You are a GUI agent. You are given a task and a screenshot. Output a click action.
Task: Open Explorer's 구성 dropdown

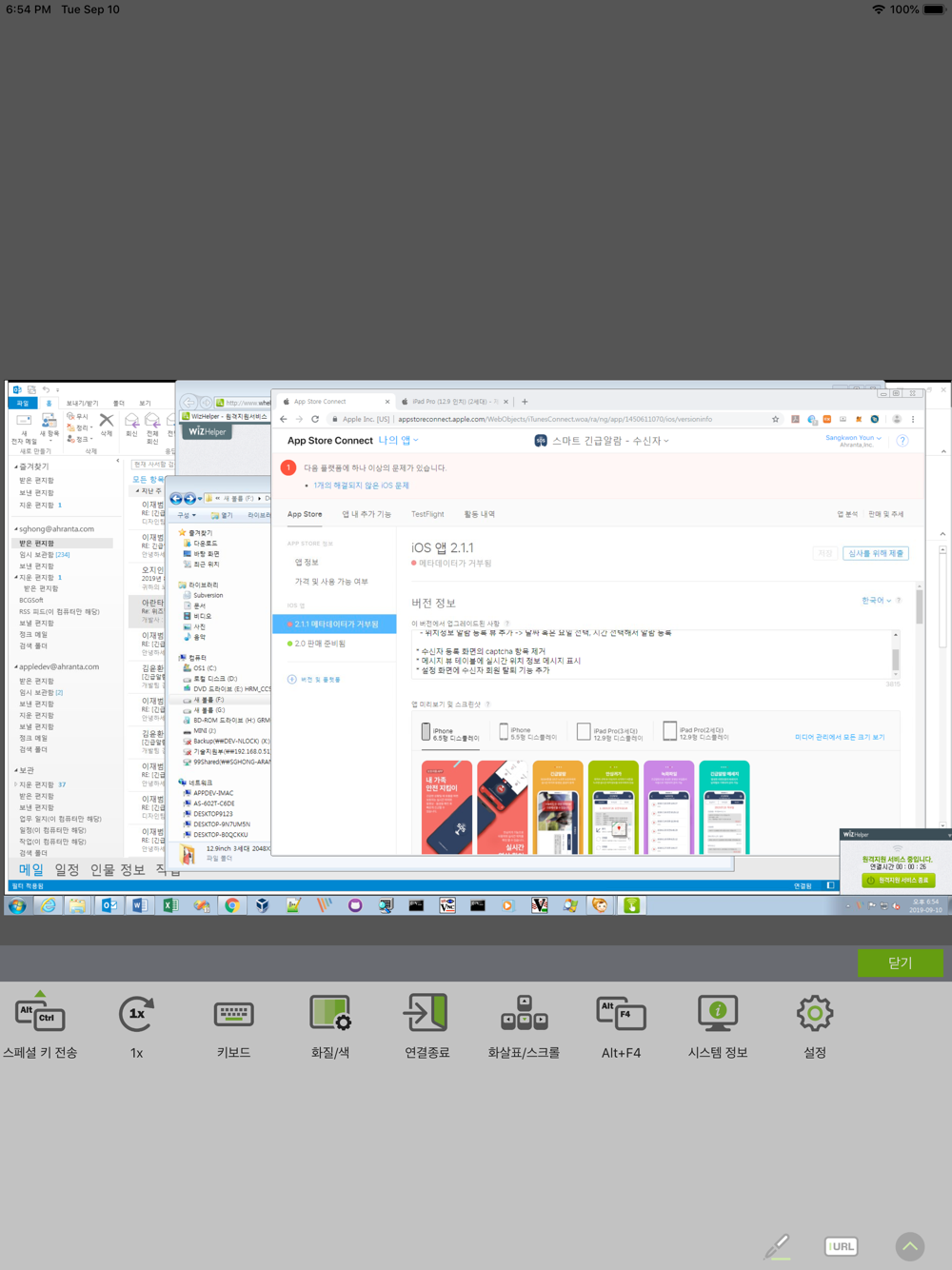pos(187,515)
